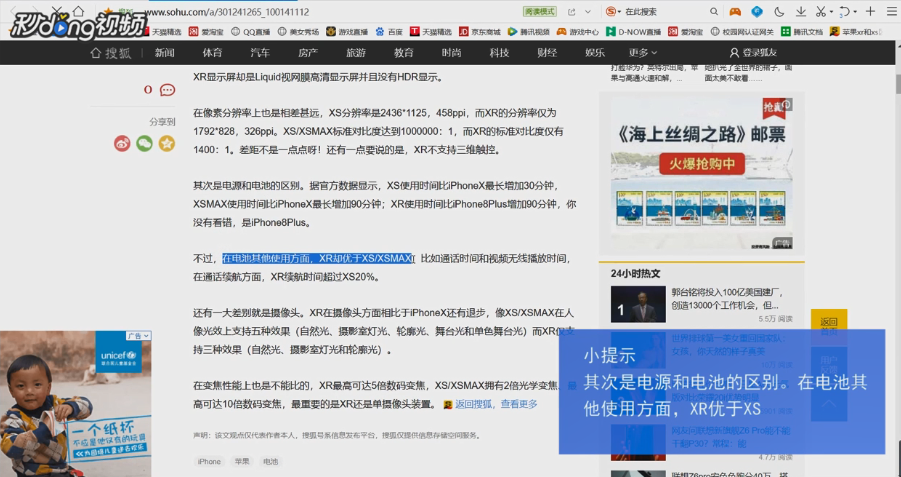Viewport: 901px width, 477px height.
Task: Click the blue shield extension icon
Action: (x=757, y=11)
